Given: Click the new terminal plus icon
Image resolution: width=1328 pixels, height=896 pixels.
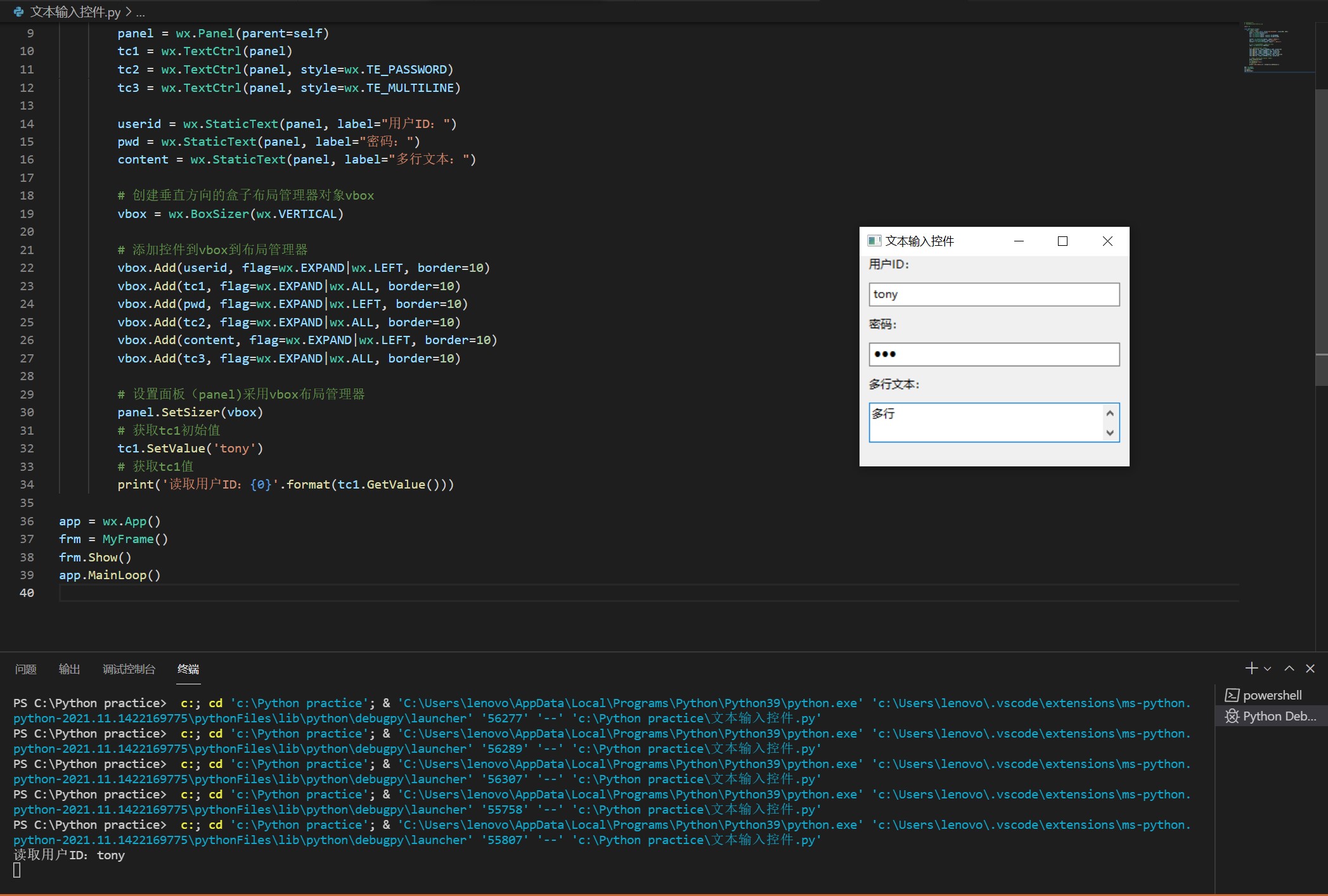Looking at the screenshot, I should 1251,669.
